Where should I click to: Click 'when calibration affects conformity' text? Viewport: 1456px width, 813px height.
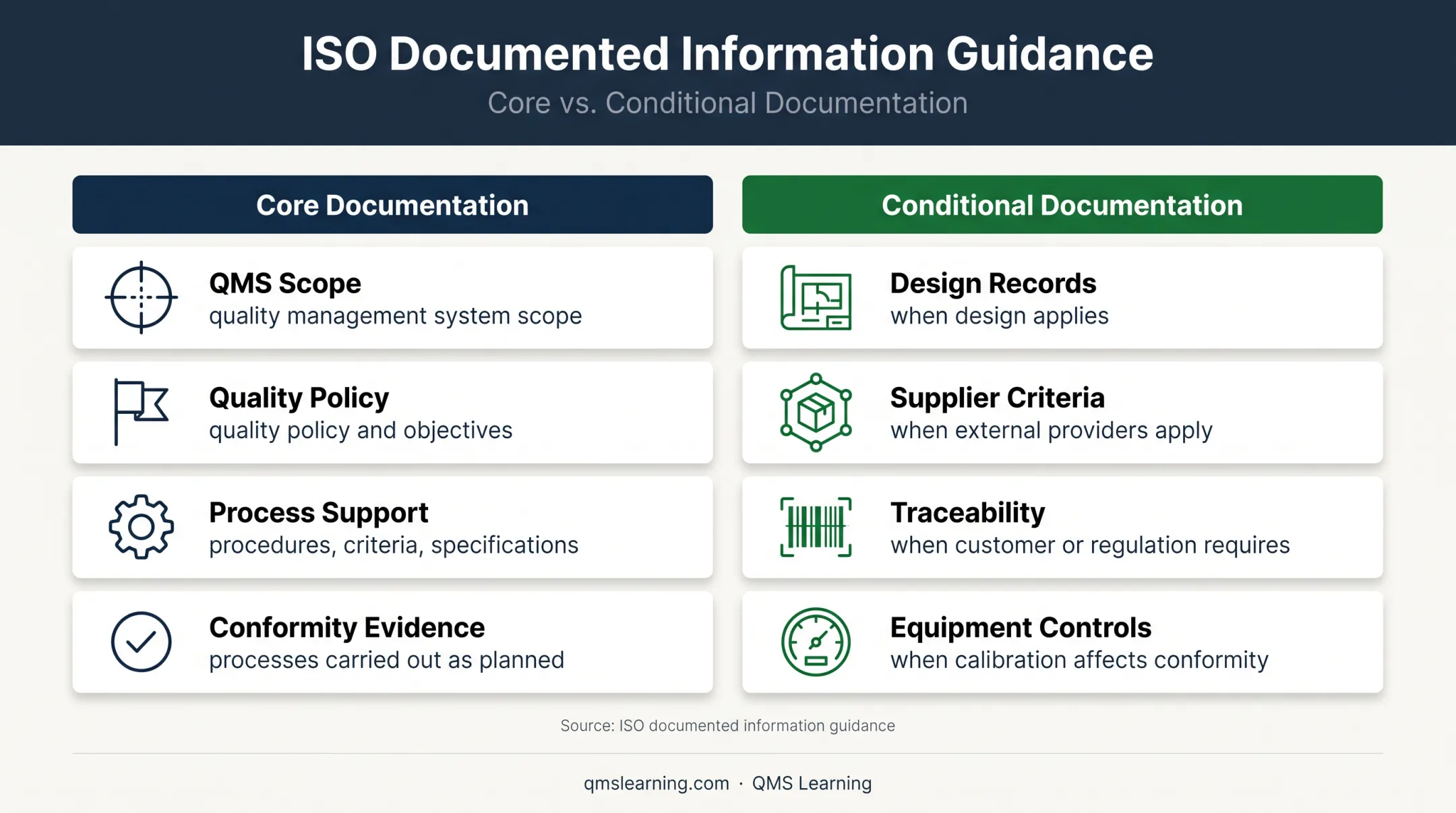pos(1079,659)
